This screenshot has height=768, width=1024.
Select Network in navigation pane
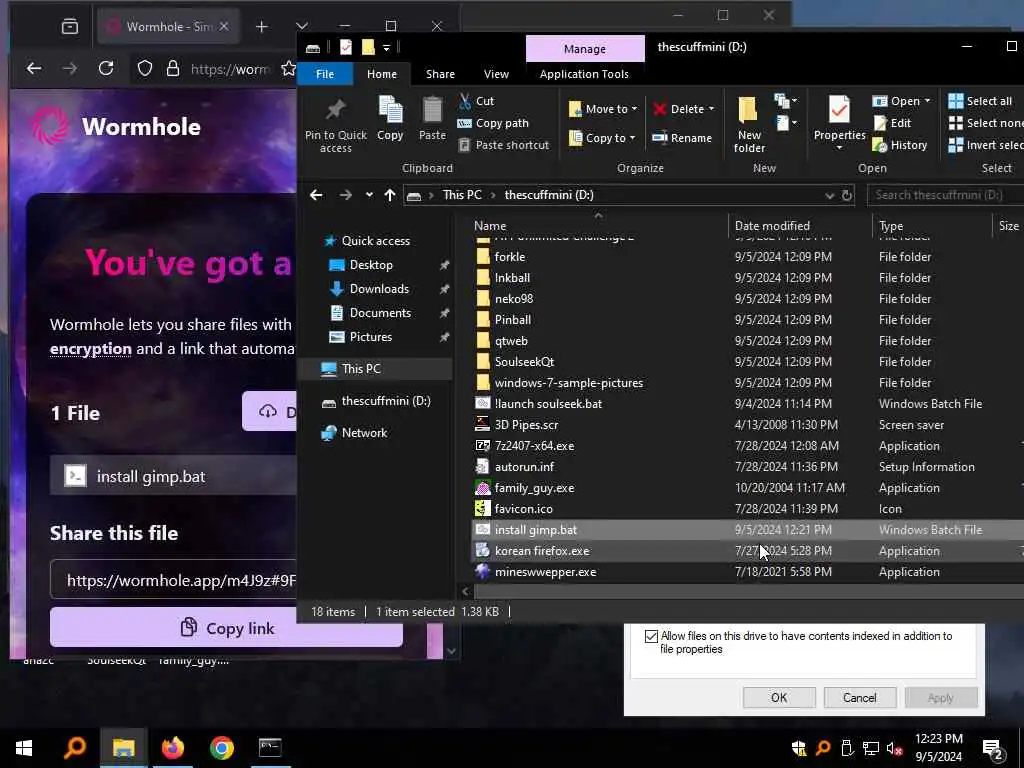tap(364, 432)
